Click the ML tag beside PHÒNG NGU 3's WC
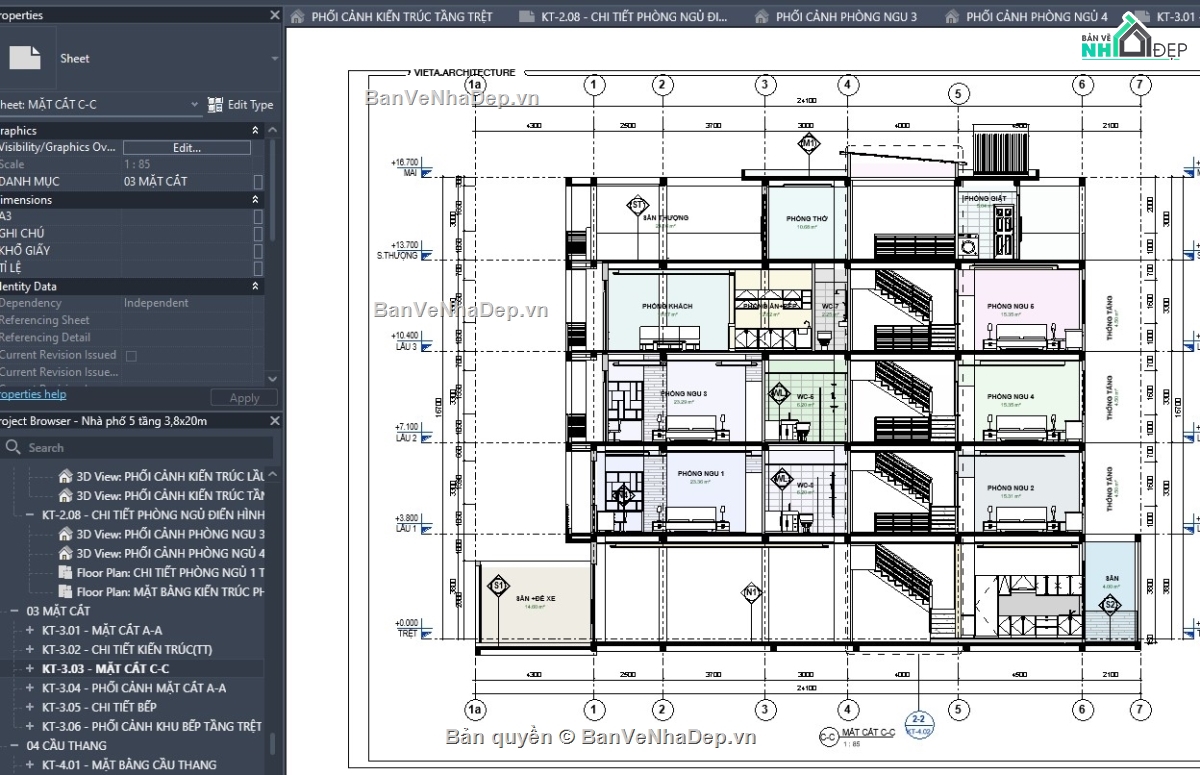The width and height of the screenshot is (1200, 775). 778,394
